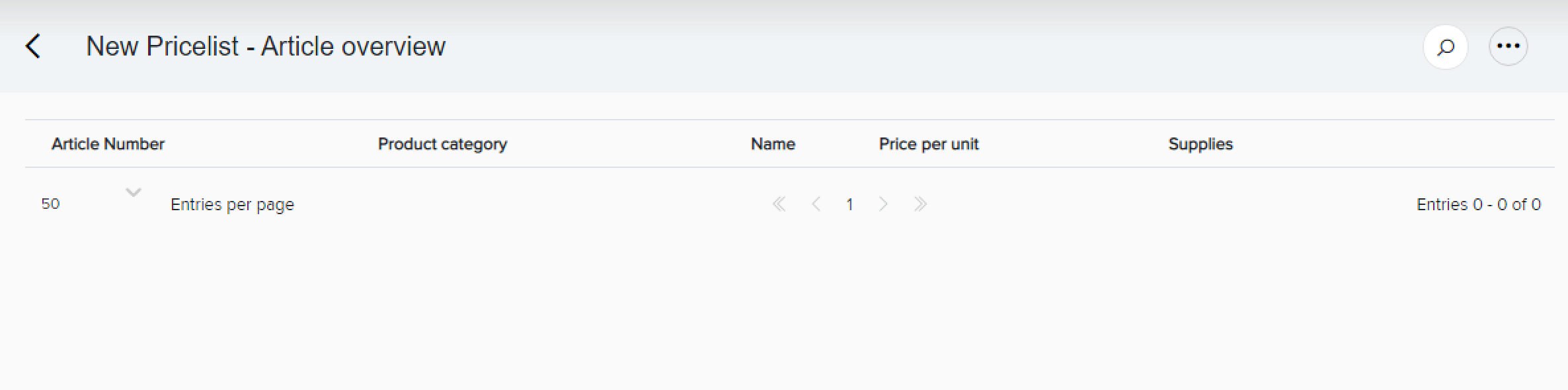Jump to first page with double-left arrows

pyautogui.click(x=779, y=204)
